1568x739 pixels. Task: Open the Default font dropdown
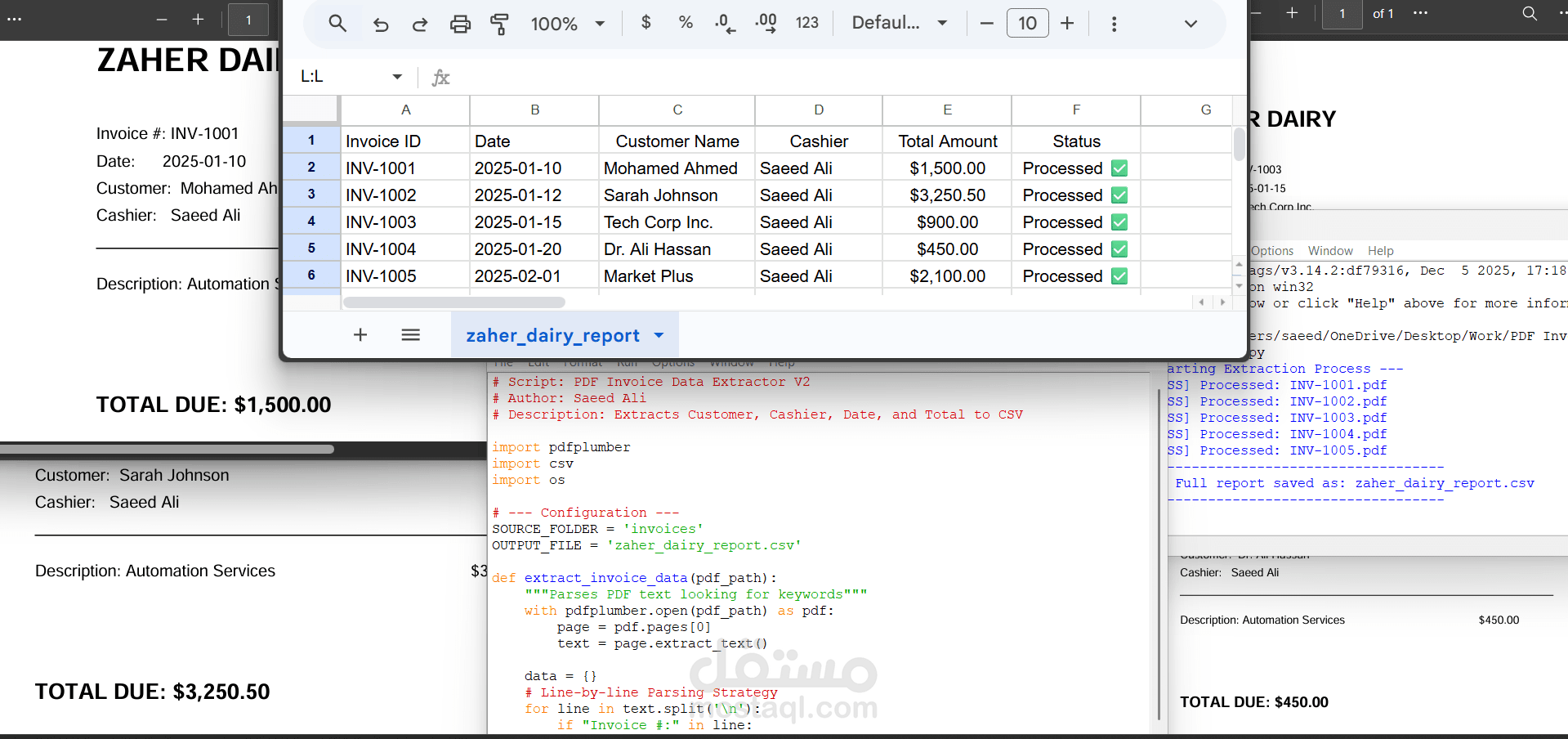[900, 23]
